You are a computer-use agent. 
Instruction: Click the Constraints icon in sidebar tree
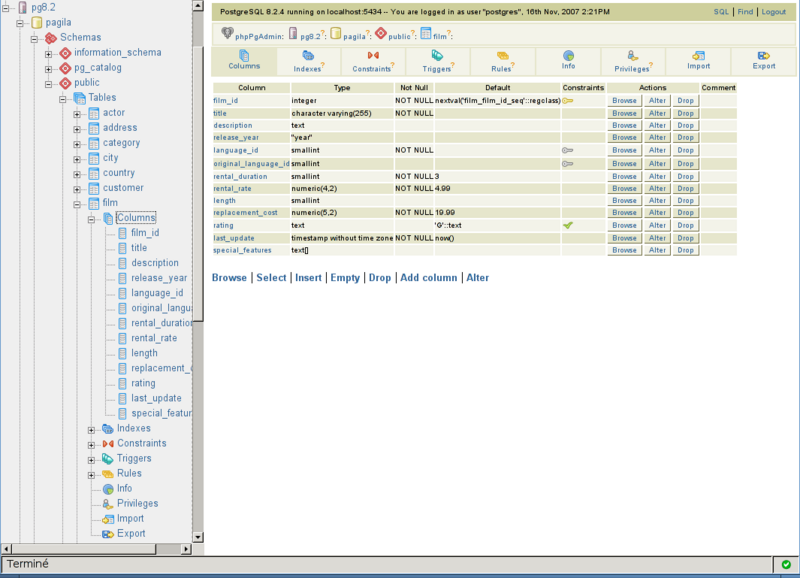[107, 443]
